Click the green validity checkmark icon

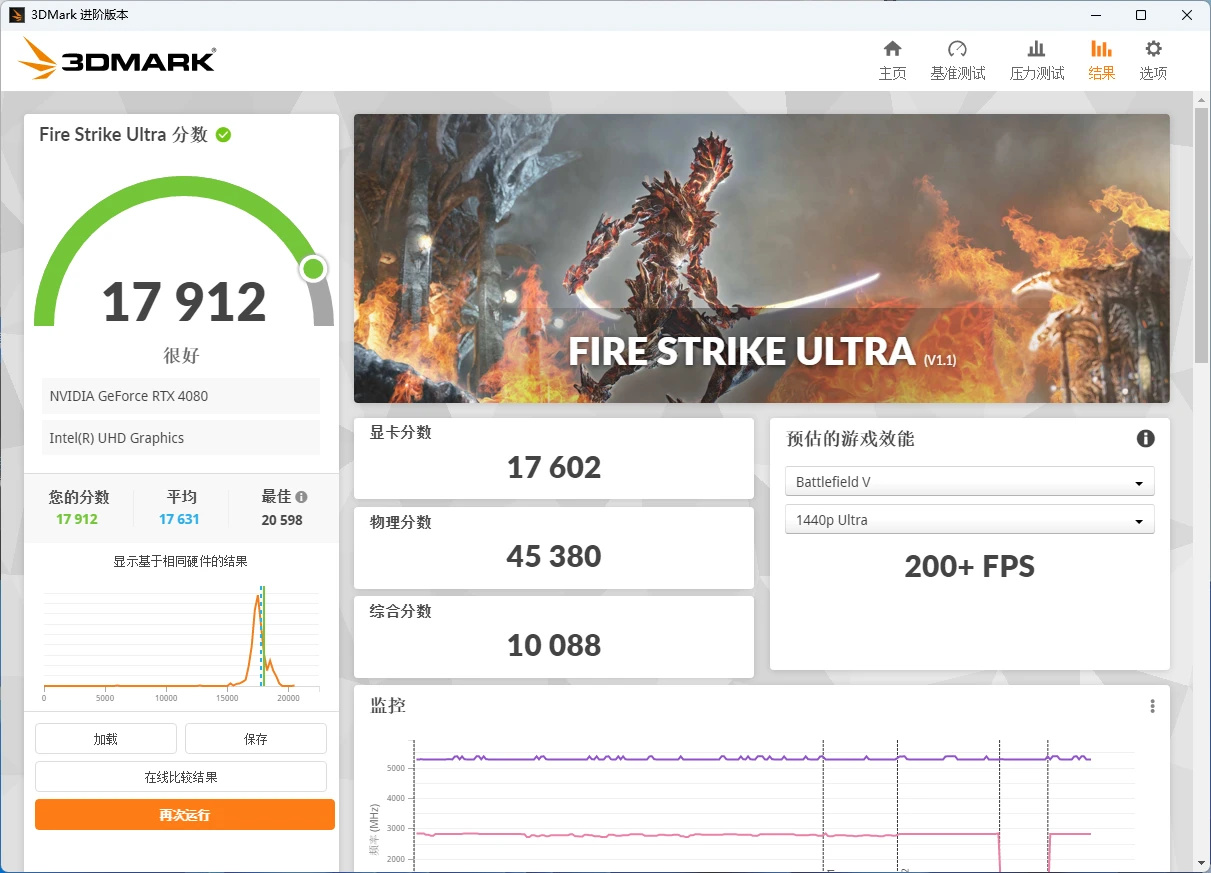[x=223, y=134]
